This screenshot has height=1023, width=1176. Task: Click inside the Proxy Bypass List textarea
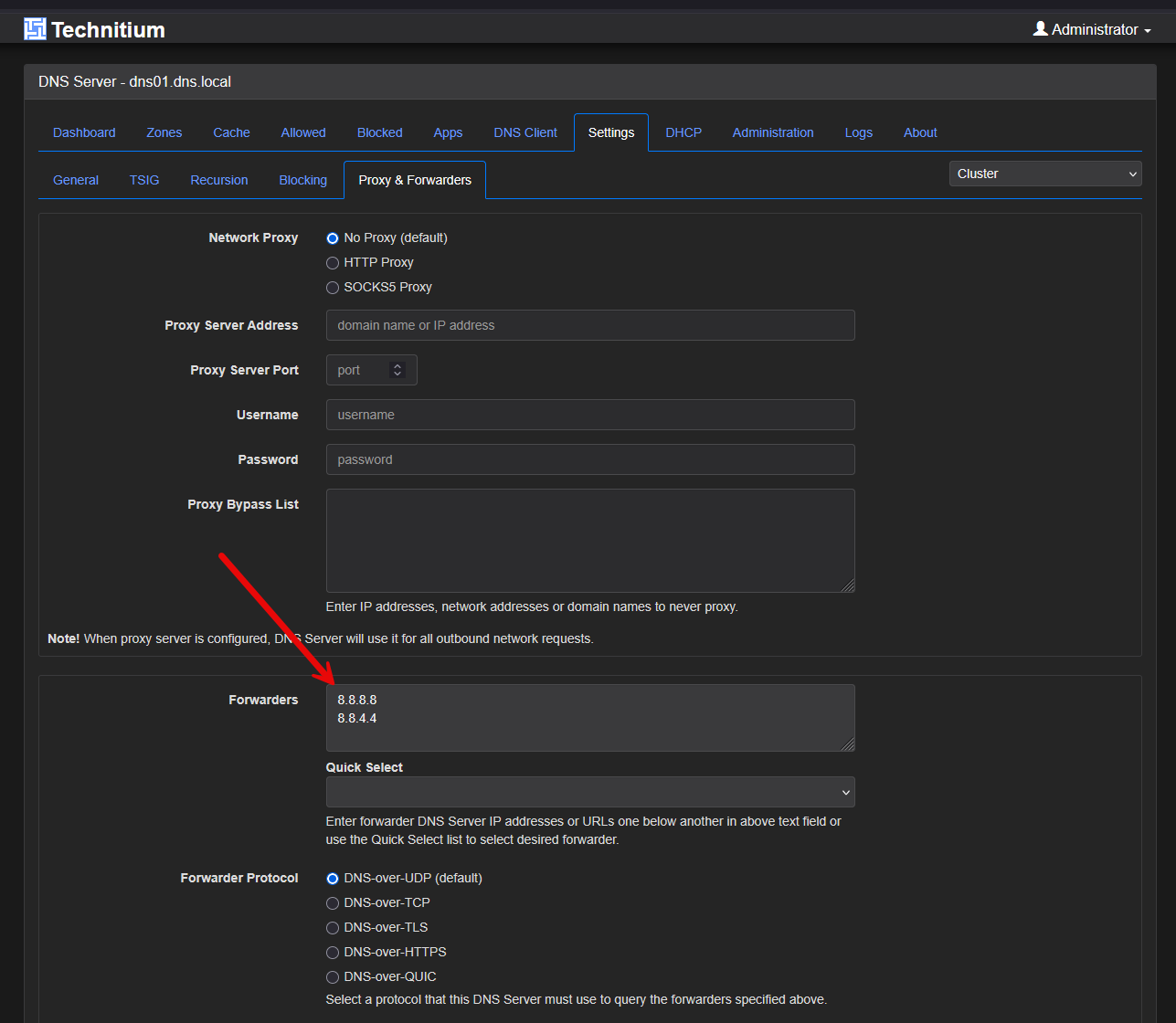590,541
